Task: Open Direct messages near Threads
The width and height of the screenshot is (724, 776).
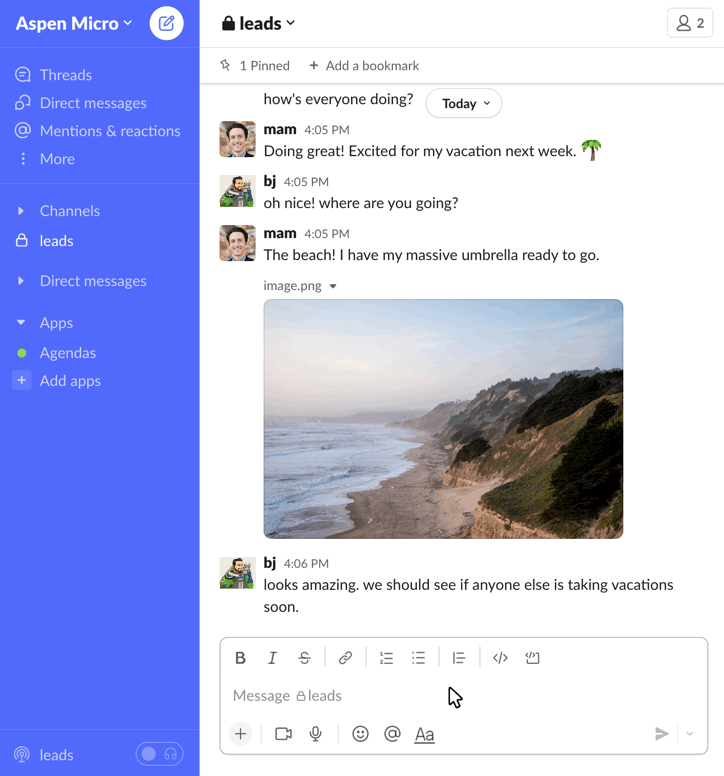Action: coord(93,103)
